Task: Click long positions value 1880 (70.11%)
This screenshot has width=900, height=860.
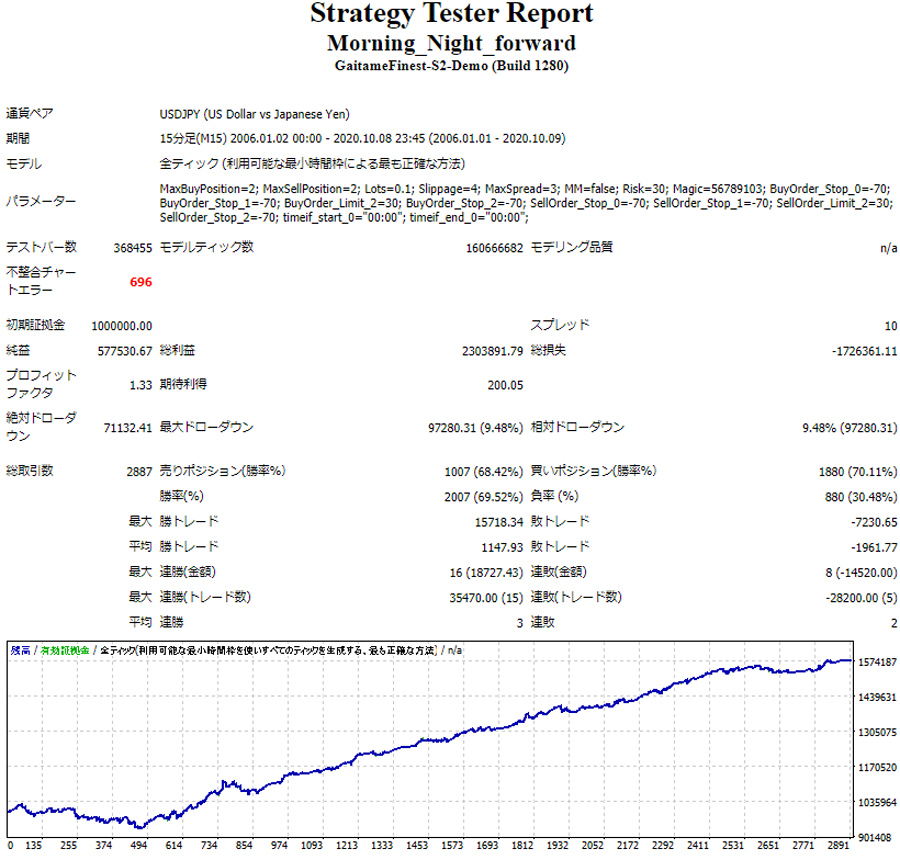Action: pyautogui.click(x=858, y=472)
